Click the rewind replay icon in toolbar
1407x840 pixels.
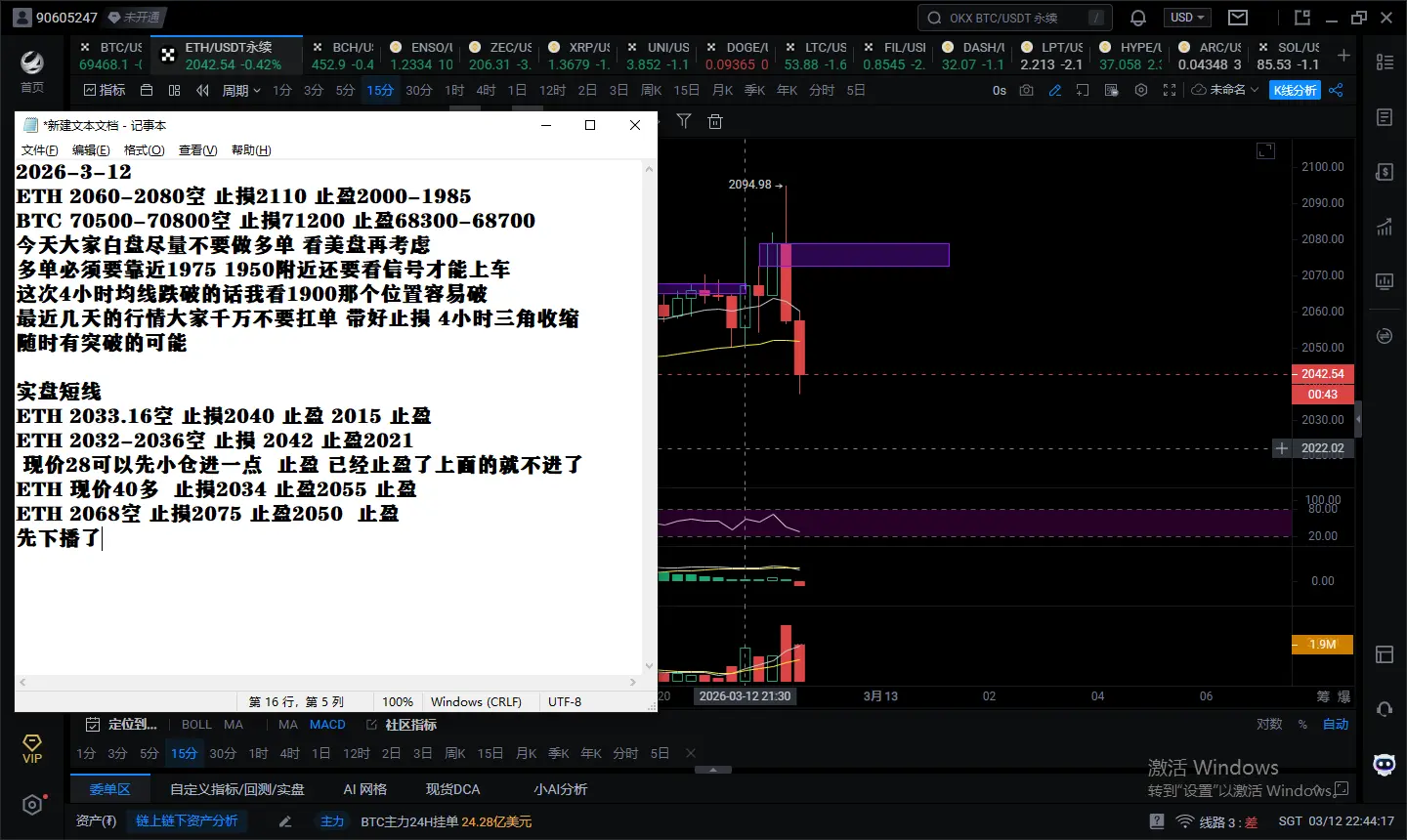pyautogui.click(x=202, y=90)
